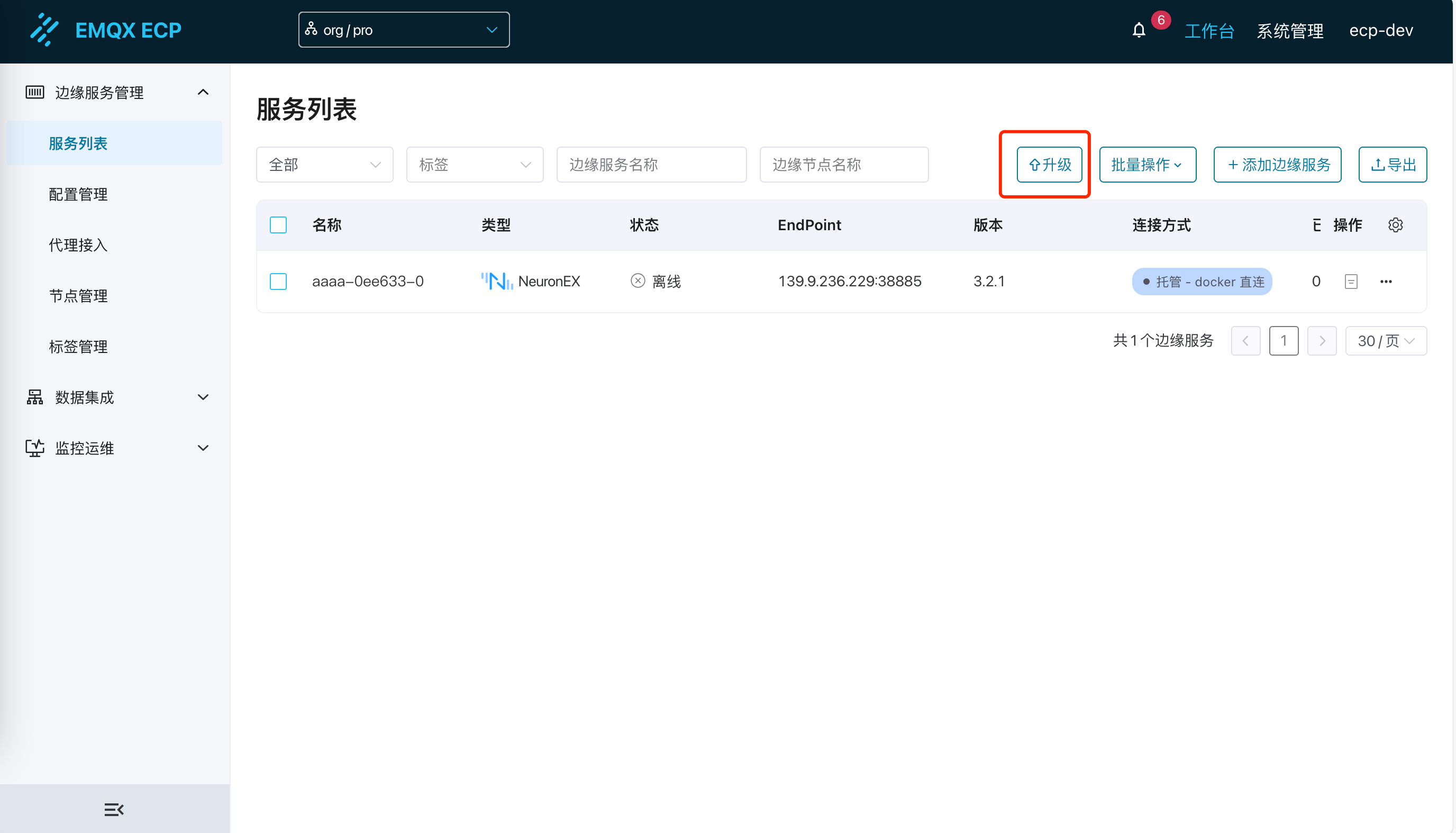Open the 全部 filter dropdown
This screenshot has width=1456, height=833.
[324, 165]
